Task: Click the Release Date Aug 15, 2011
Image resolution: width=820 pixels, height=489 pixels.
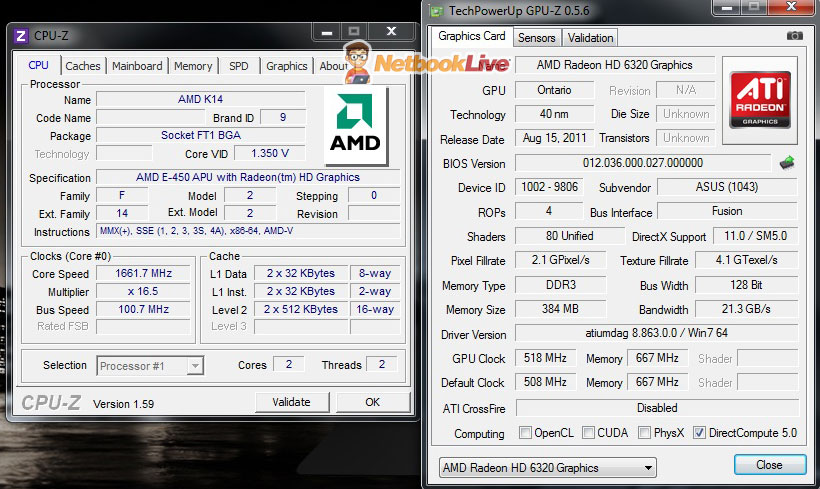Action: [554, 138]
